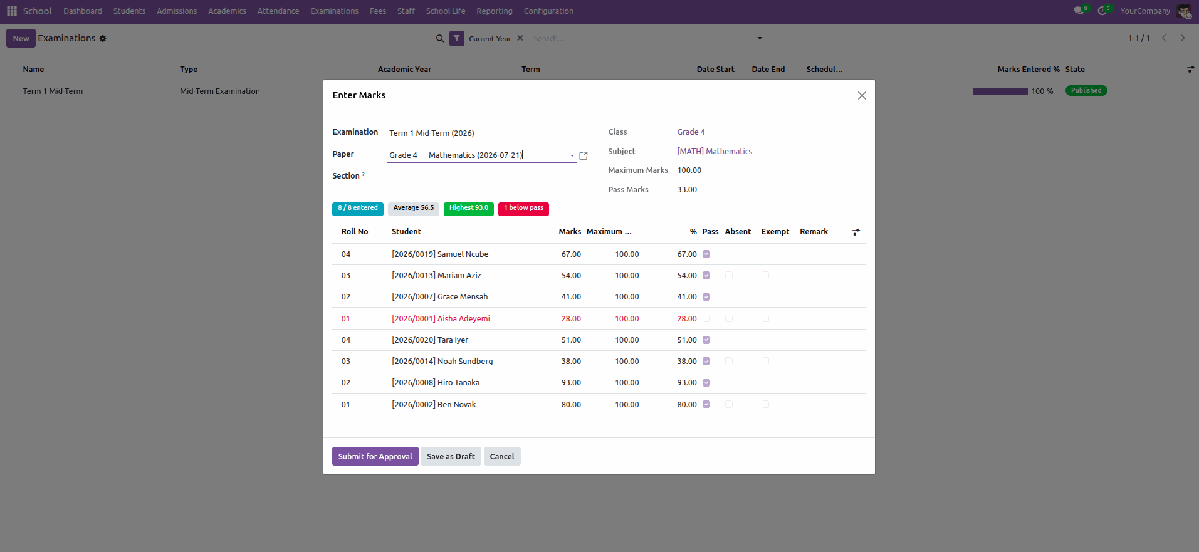The width and height of the screenshot is (1199, 552).
Task: Open the Reporting menu
Action: 495,11
